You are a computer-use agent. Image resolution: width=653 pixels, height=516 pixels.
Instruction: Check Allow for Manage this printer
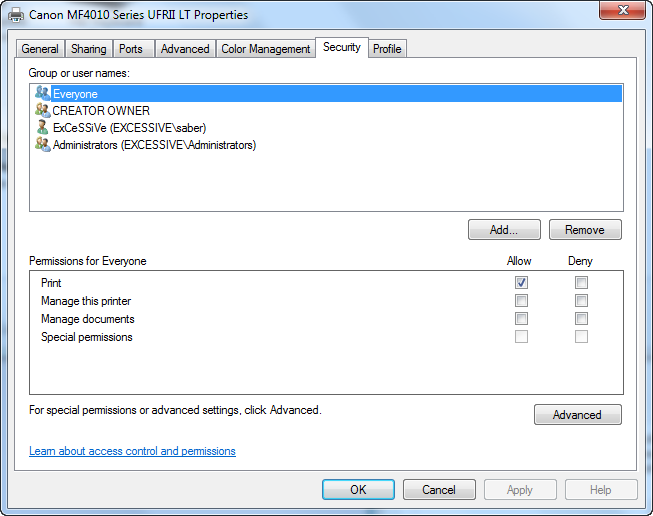[x=521, y=300]
